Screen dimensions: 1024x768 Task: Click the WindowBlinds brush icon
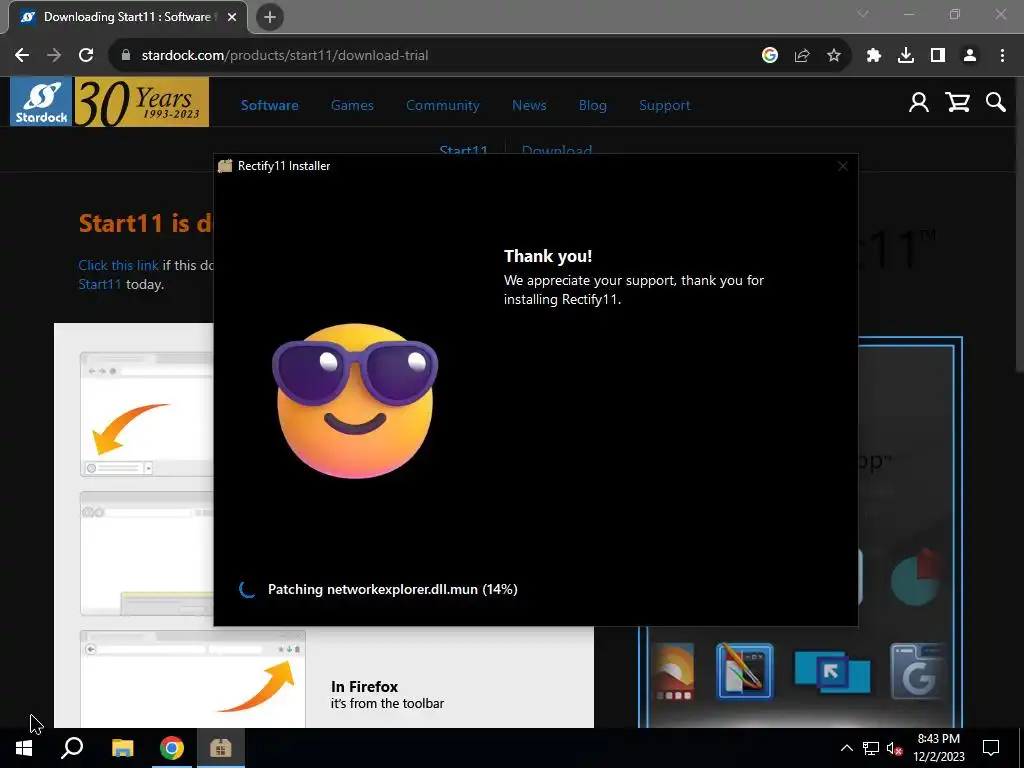tap(744, 672)
